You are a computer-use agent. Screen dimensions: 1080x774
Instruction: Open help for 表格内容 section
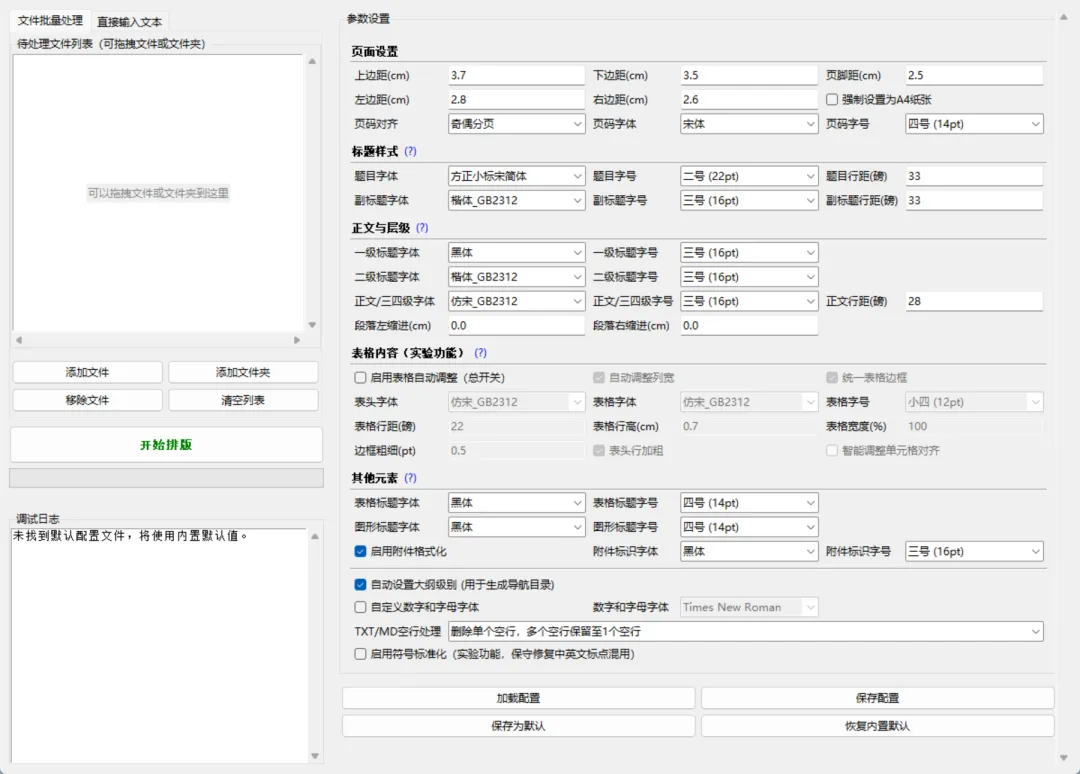pyautogui.click(x=480, y=353)
